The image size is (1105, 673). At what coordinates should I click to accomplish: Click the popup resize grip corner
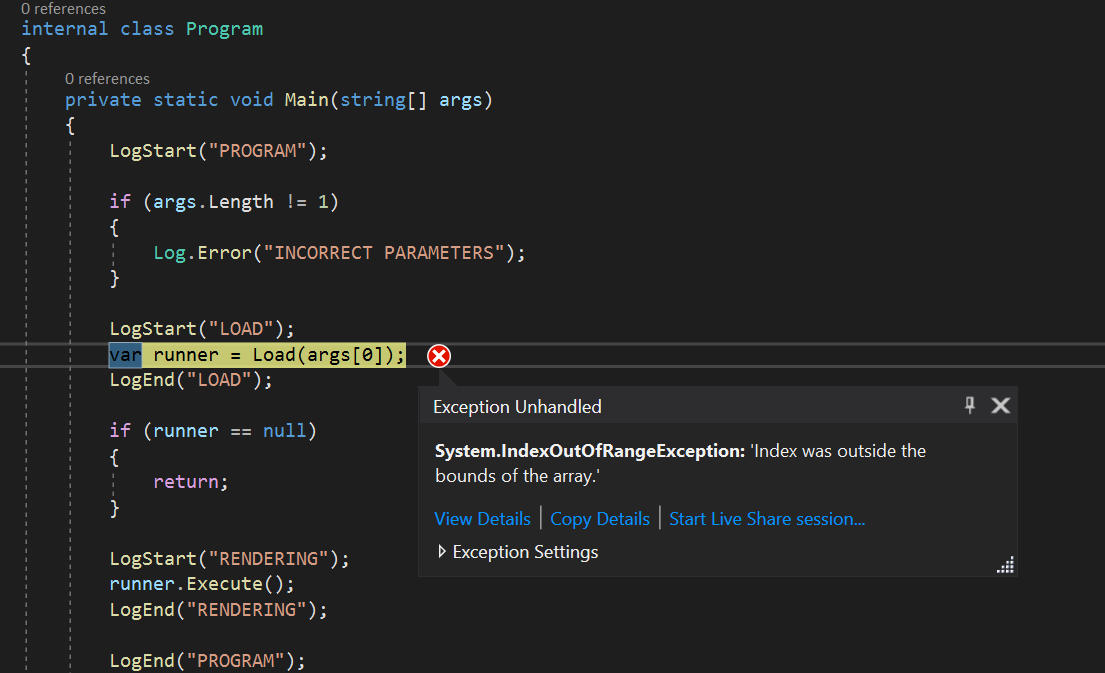pos(1005,565)
